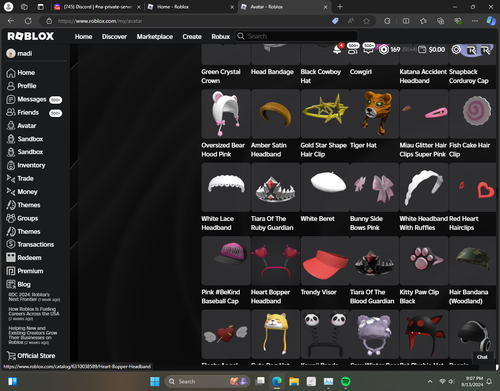The width and height of the screenshot is (500, 391).
Task: Open Groups in the sidebar
Action: click(22, 218)
